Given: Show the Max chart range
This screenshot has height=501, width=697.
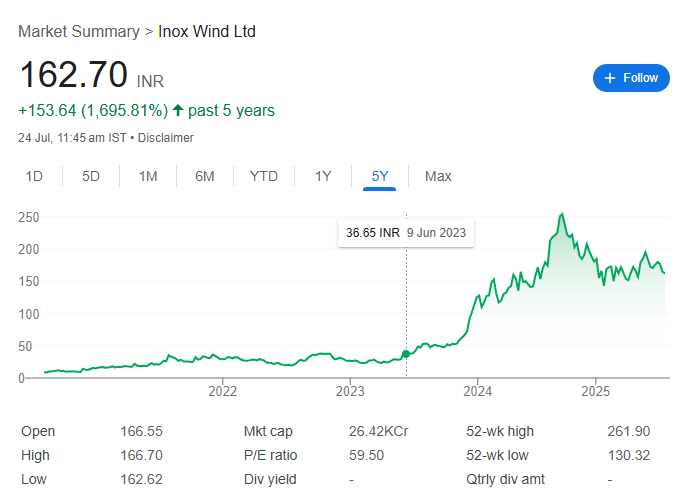Looking at the screenshot, I should click(x=438, y=176).
